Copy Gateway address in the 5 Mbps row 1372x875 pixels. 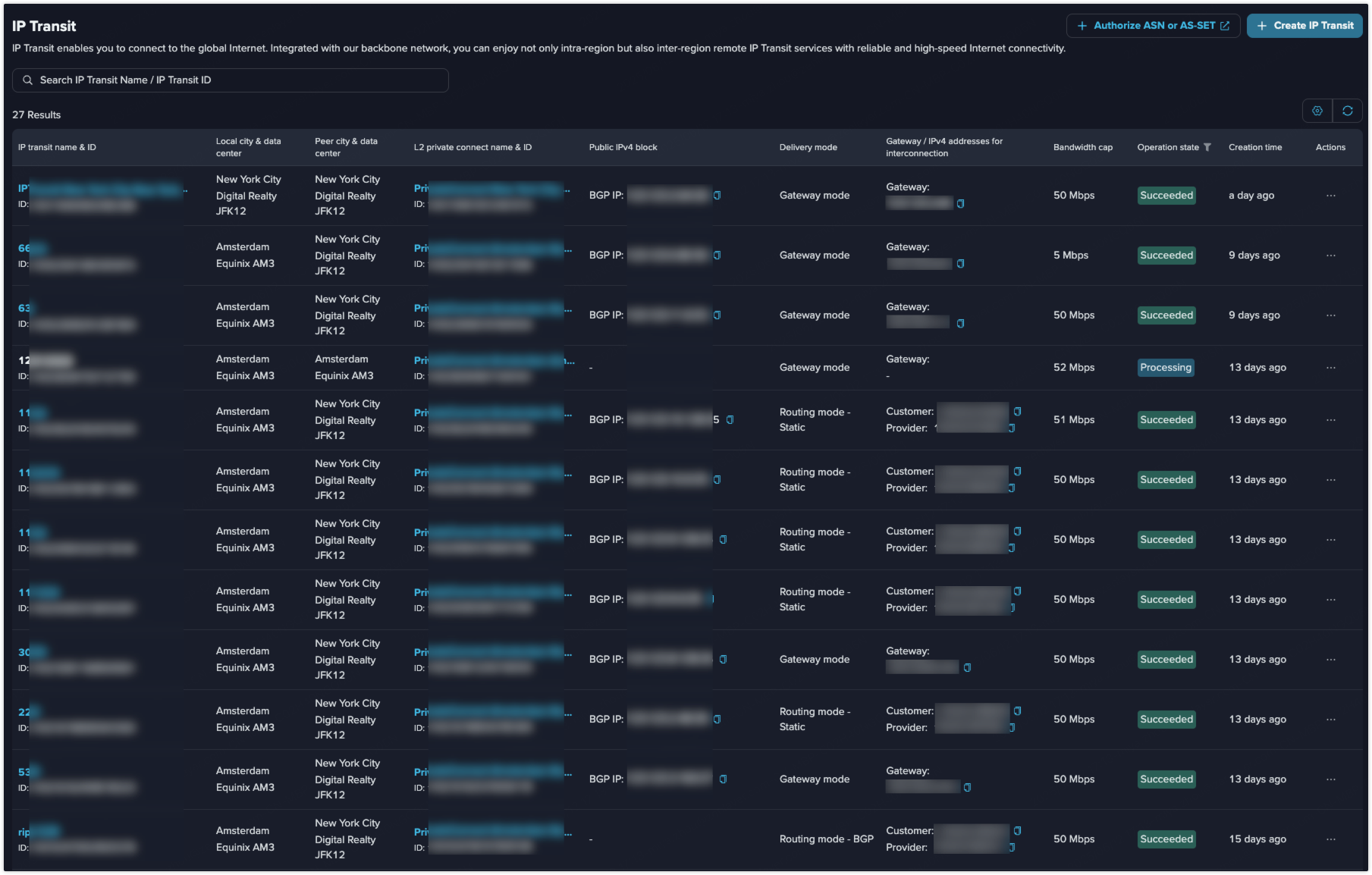(960, 264)
